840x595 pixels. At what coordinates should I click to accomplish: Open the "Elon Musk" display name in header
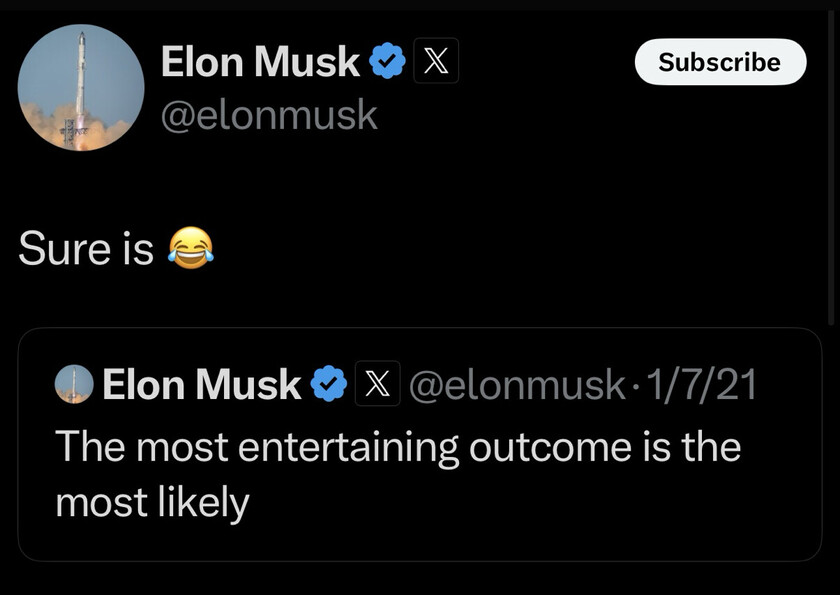click(x=260, y=62)
